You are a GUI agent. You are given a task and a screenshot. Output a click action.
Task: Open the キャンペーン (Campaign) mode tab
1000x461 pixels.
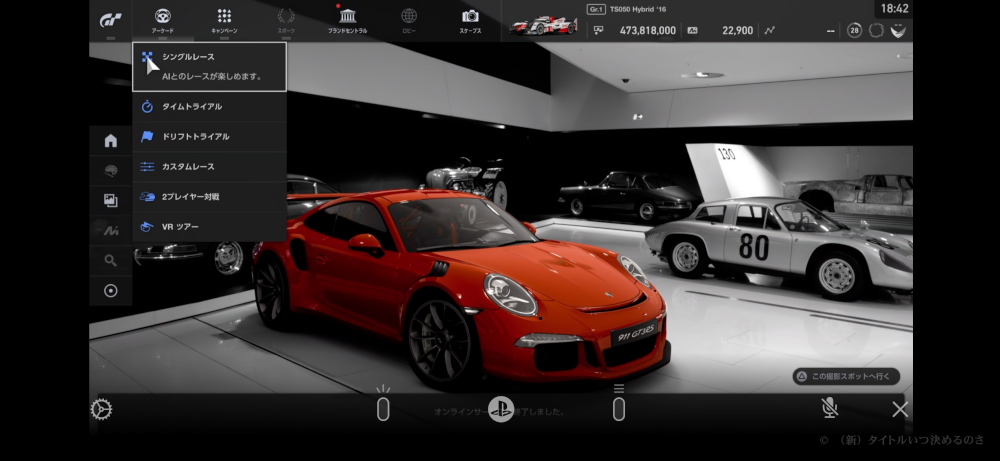click(224, 21)
